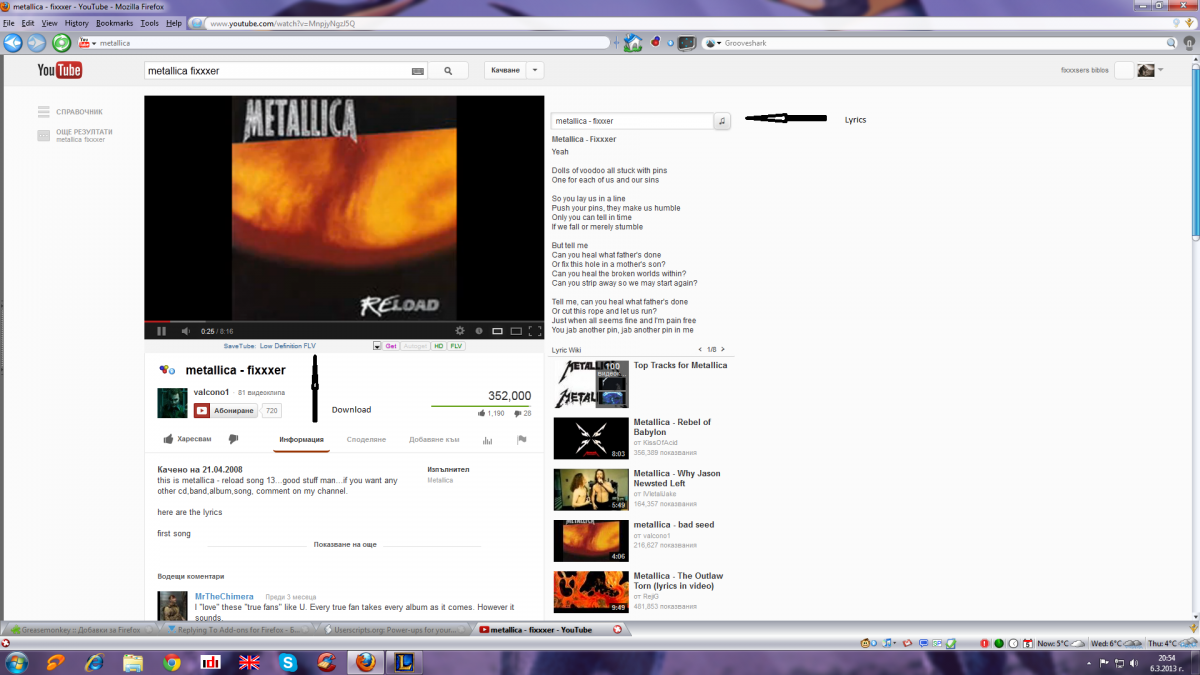Switch to the Споделяне tab
The height and width of the screenshot is (675, 1200).
(366, 440)
